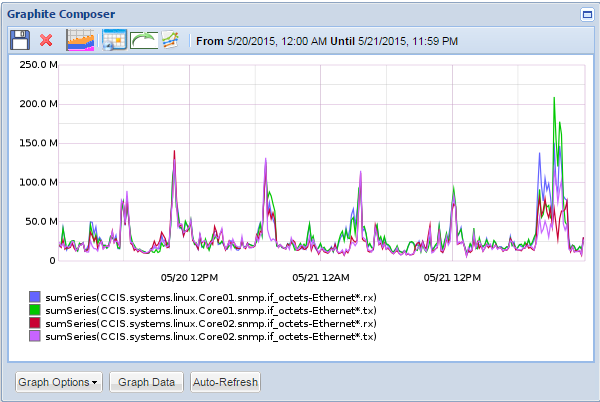Click the 05/21 12AM x-axis label
This screenshot has width=600, height=402.
click(x=321, y=276)
